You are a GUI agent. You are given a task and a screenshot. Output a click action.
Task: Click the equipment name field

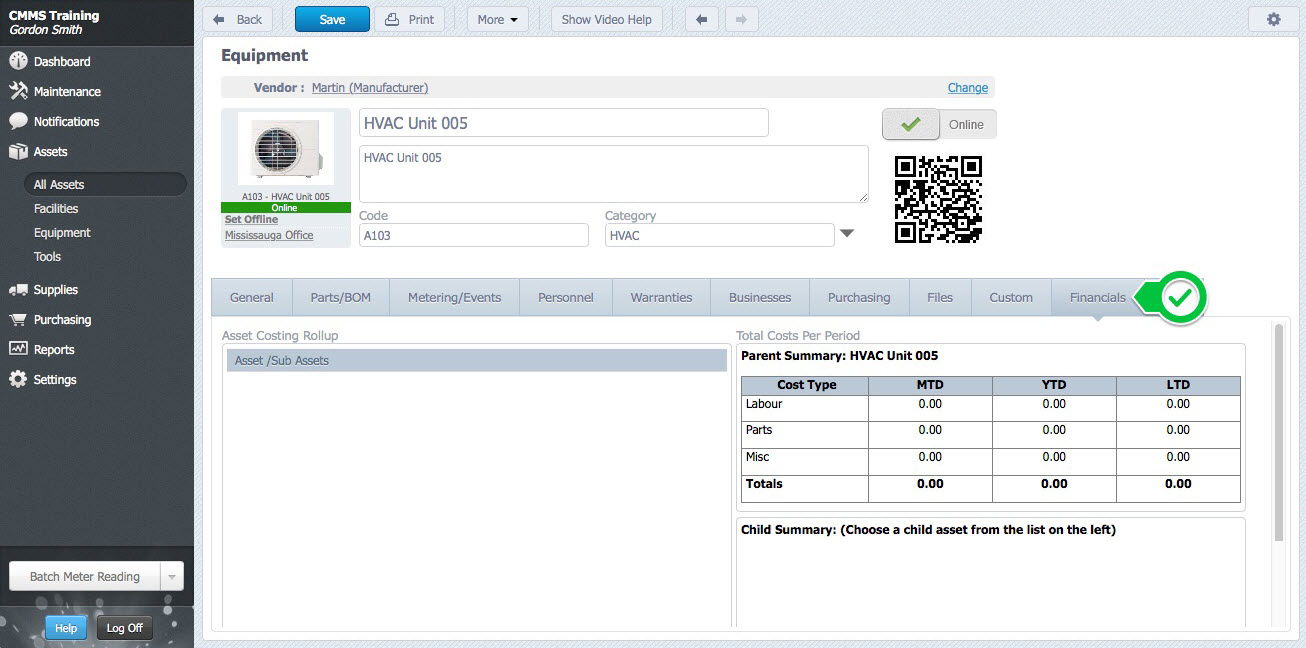click(564, 123)
